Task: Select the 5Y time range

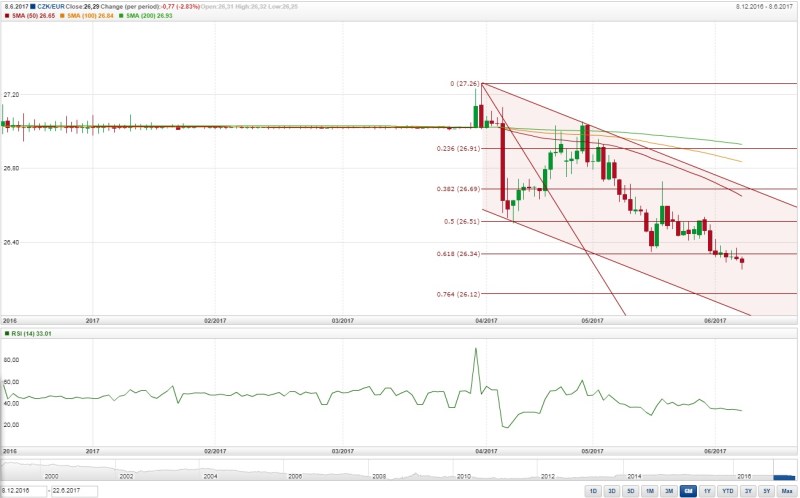Action: [x=766, y=491]
